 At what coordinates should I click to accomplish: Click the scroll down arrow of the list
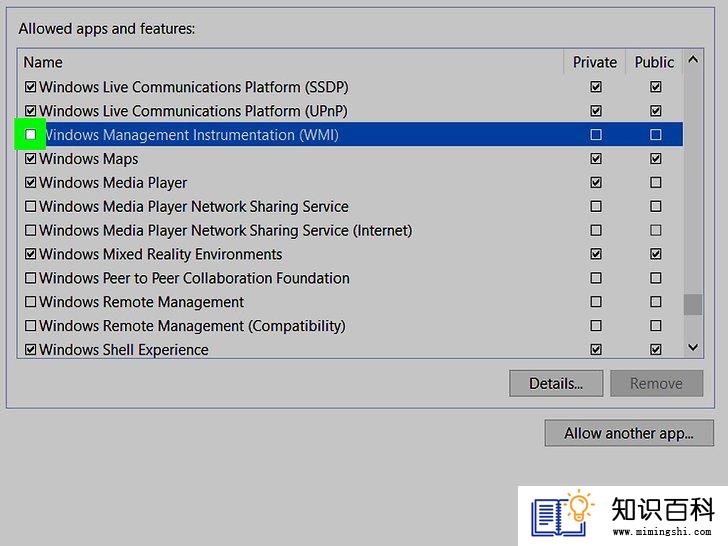coord(693,347)
